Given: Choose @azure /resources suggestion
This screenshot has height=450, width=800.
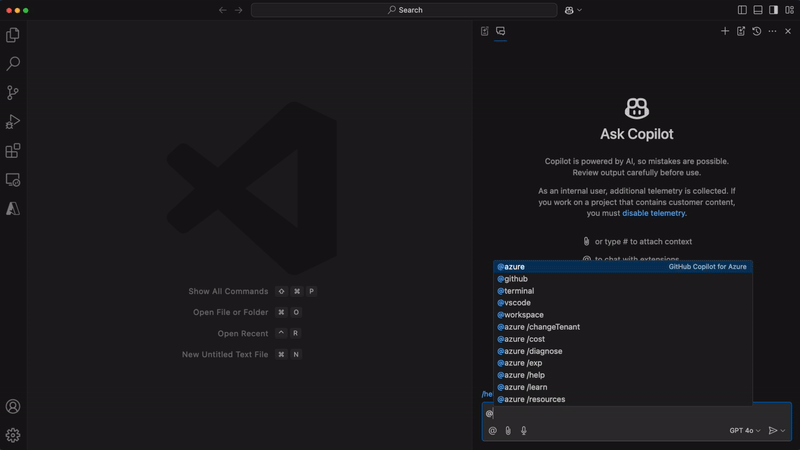Looking at the screenshot, I should coord(622,399).
